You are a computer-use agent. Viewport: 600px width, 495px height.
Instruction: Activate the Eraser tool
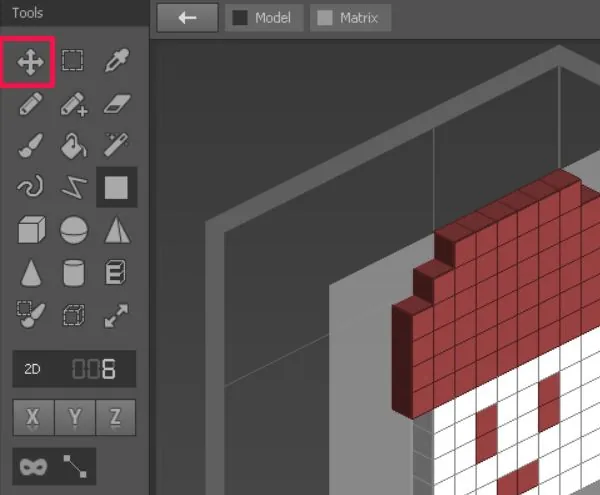(x=117, y=104)
